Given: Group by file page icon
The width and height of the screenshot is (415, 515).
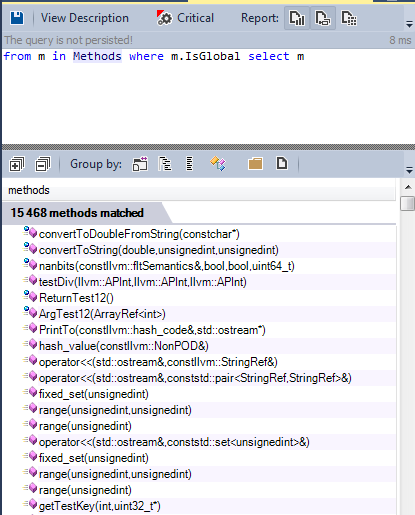Looking at the screenshot, I should pyautogui.click(x=282, y=163).
